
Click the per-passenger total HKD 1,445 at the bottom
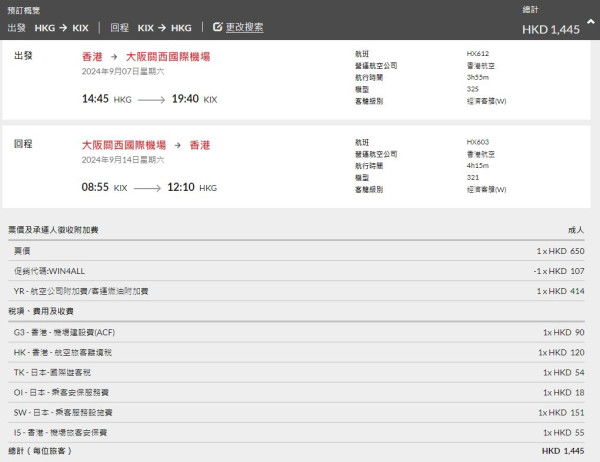tap(563, 451)
